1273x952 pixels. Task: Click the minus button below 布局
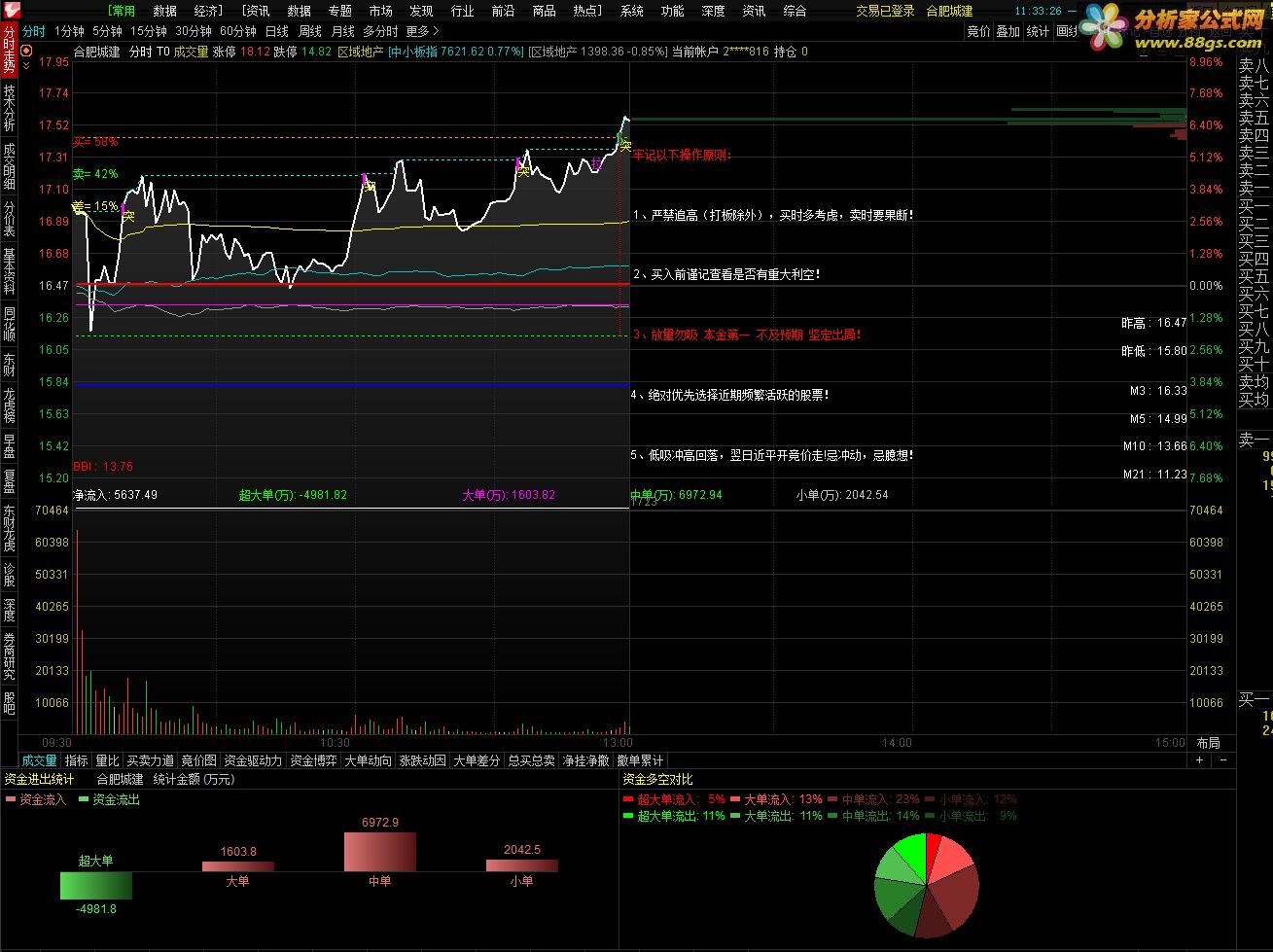pos(1223,760)
